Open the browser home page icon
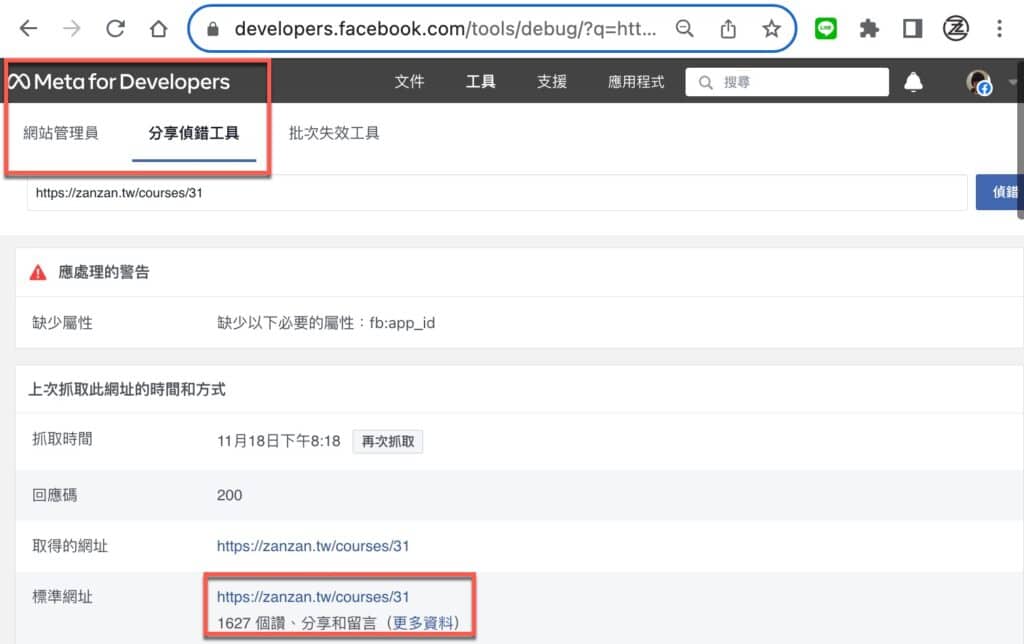1024x644 pixels. 159,29
